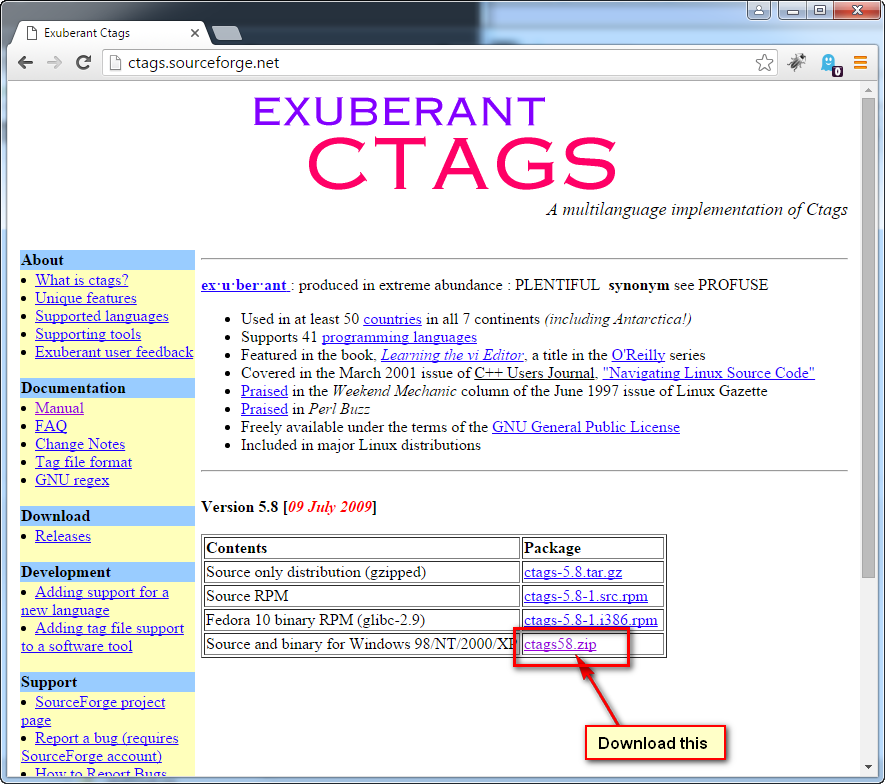Image resolution: width=885 pixels, height=784 pixels.
Task: Open the O'Reilly link
Action: tap(638, 356)
